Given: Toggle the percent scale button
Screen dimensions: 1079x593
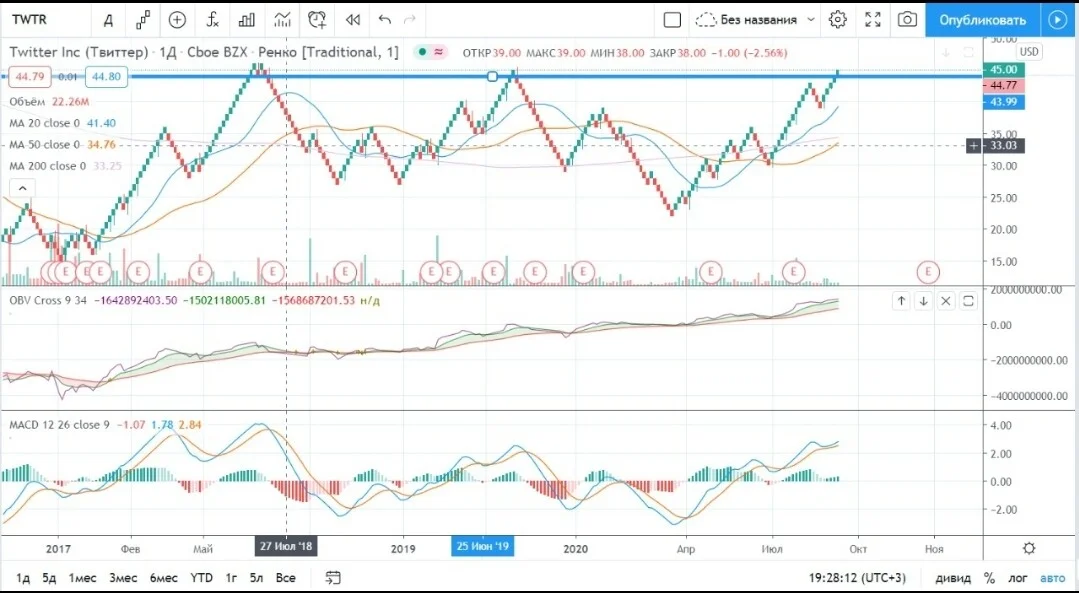Looking at the screenshot, I should [990, 578].
